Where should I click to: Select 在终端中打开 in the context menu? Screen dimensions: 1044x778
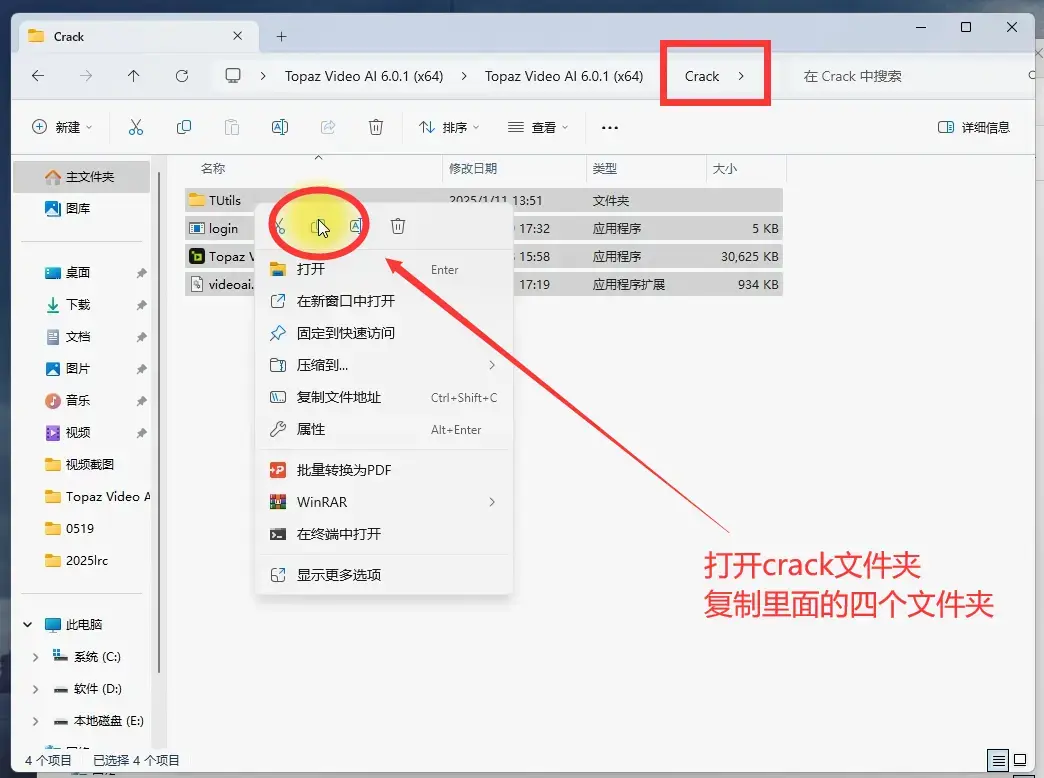click(384, 534)
